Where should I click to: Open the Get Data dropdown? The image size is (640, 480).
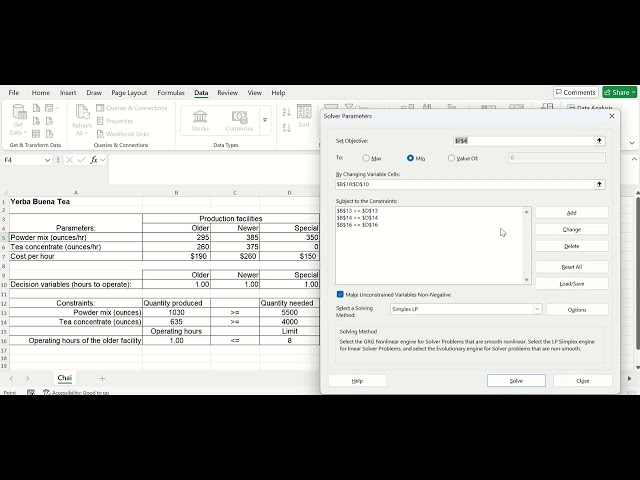[x=19, y=120]
